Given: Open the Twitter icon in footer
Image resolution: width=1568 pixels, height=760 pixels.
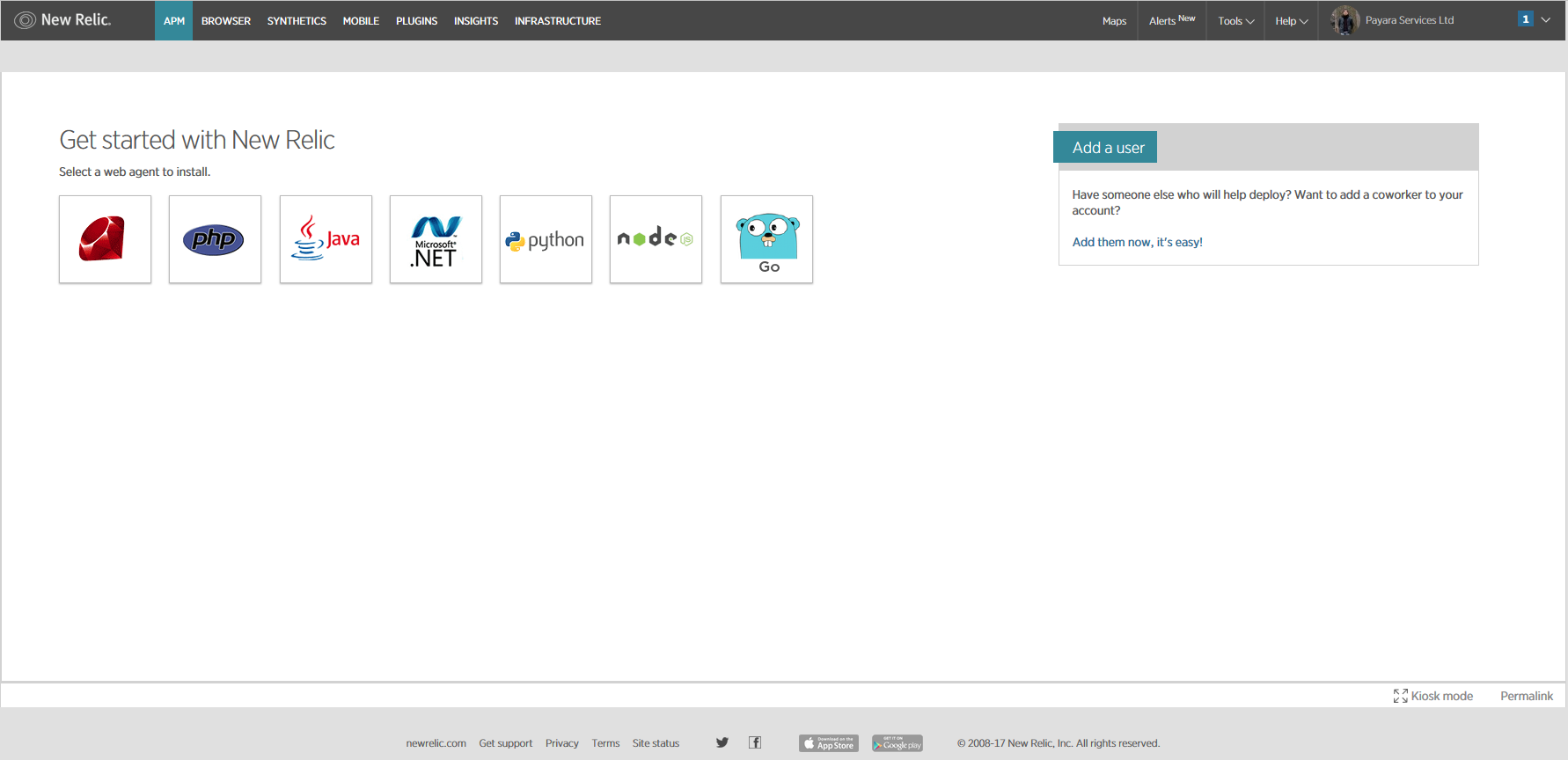Looking at the screenshot, I should coord(722,742).
